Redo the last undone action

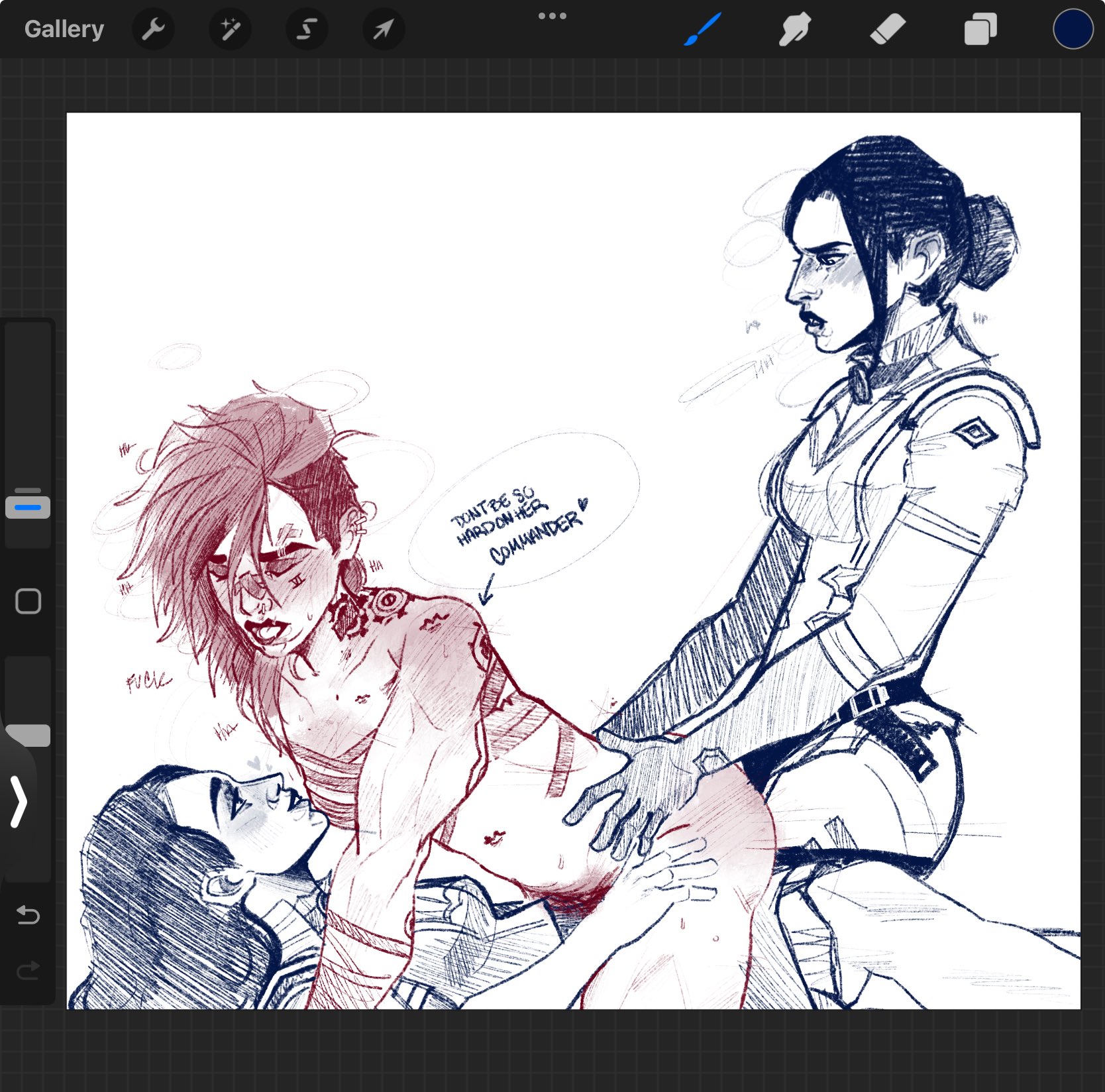pos(28,971)
